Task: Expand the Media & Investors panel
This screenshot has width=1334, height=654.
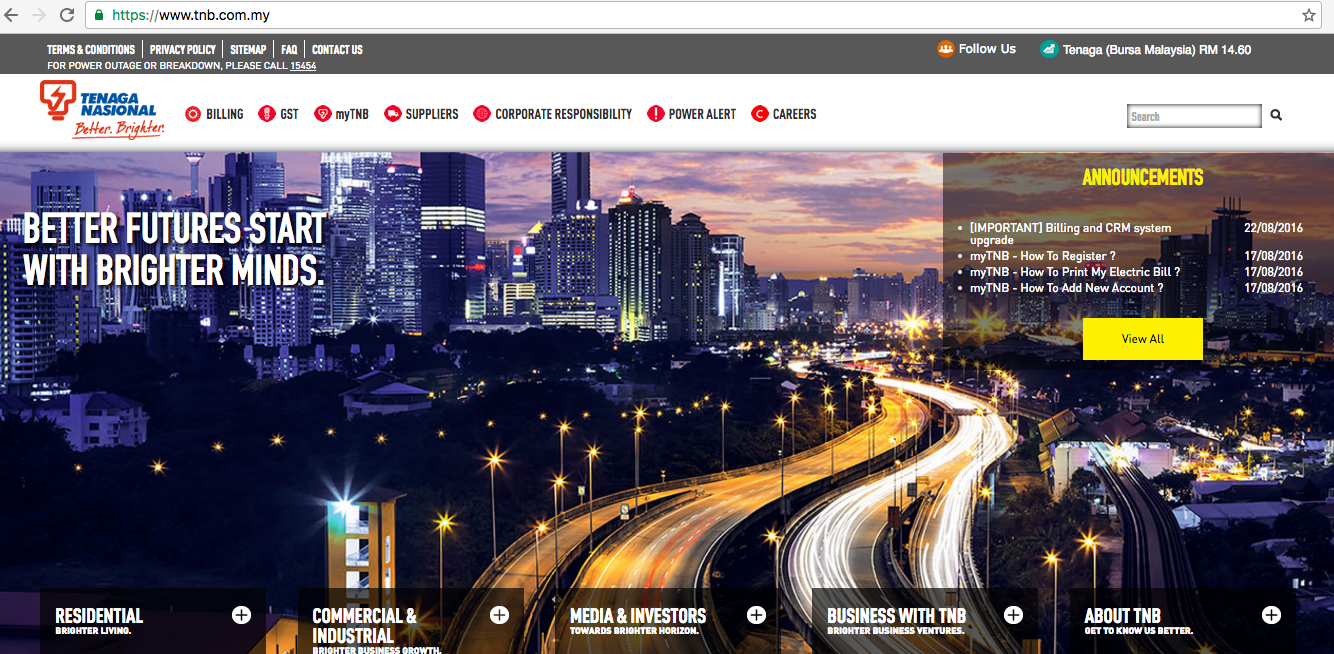Action: click(x=756, y=615)
